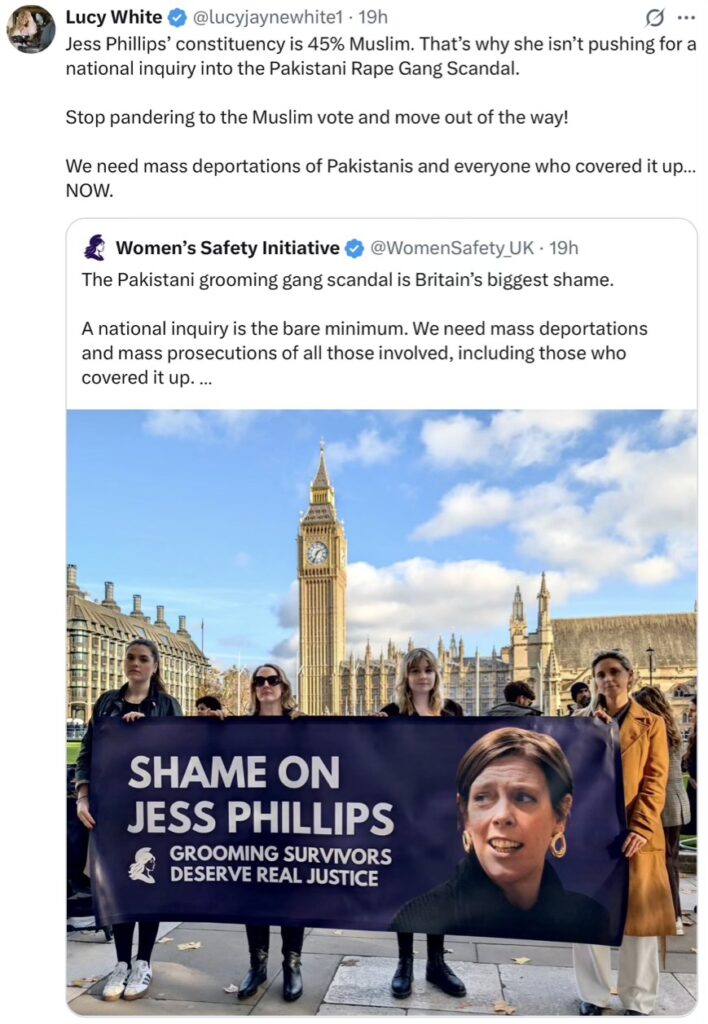Click the quoted post's first text line
This screenshot has width=708, height=1024.
[347, 280]
